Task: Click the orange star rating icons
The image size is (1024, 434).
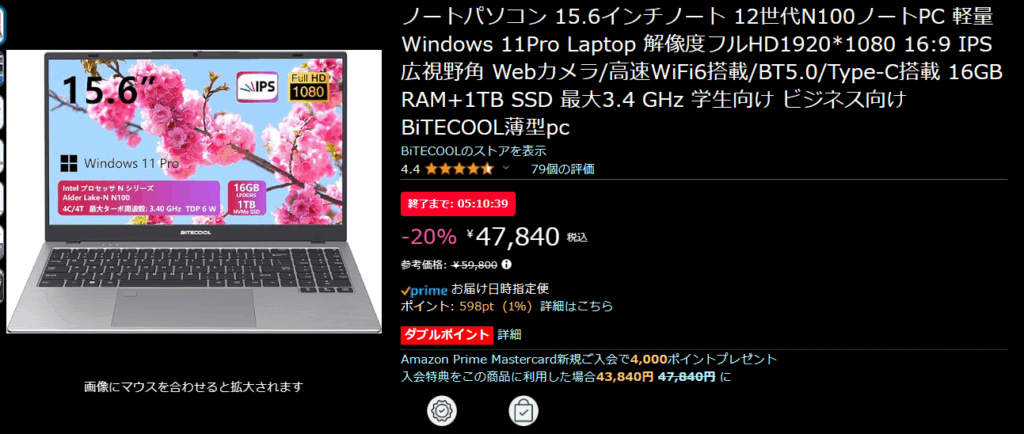Action: click(x=459, y=170)
